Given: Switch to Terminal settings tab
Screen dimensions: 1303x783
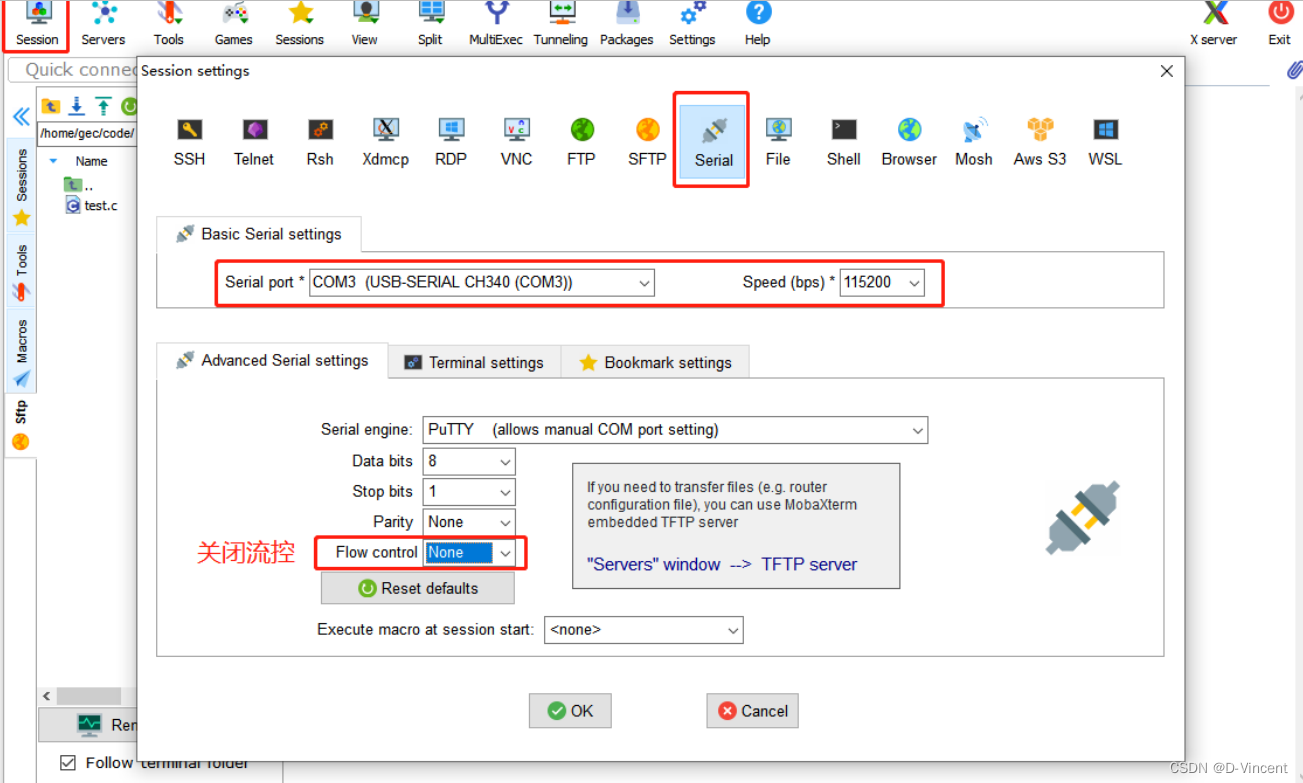Looking at the screenshot, I should (474, 363).
